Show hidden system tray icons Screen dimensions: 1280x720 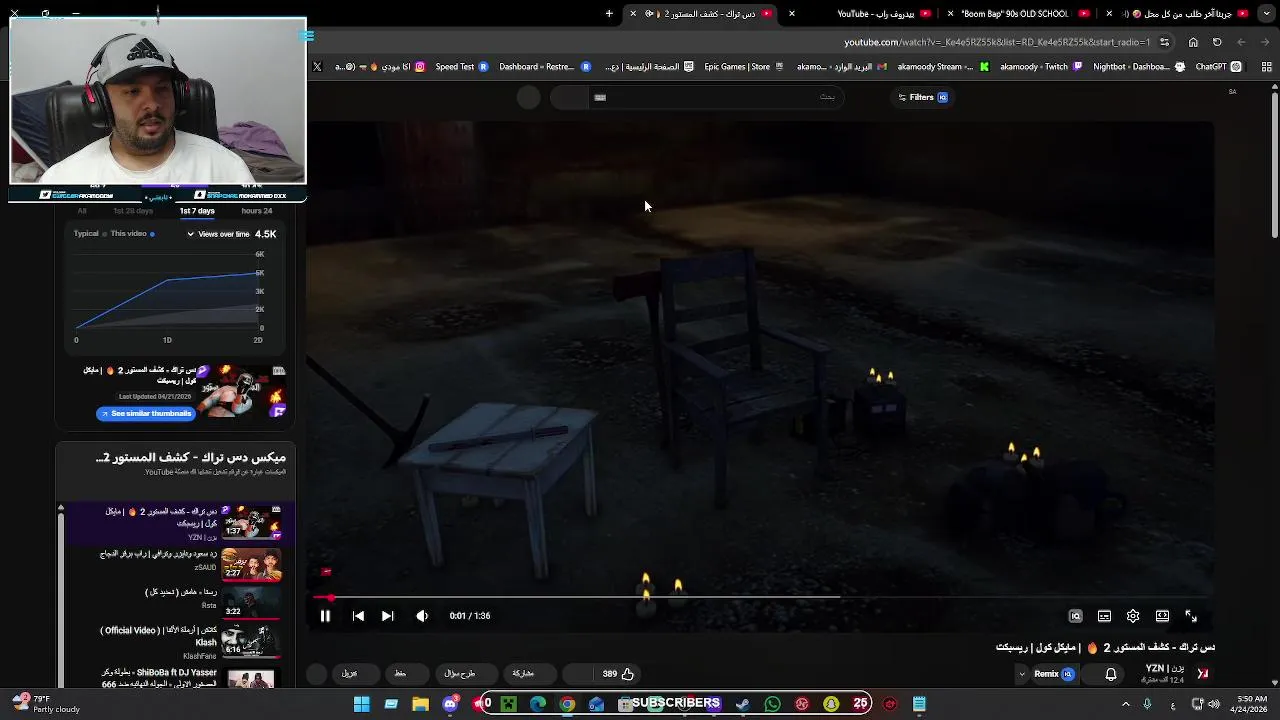pyautogui.click(x=1125, y=704)
